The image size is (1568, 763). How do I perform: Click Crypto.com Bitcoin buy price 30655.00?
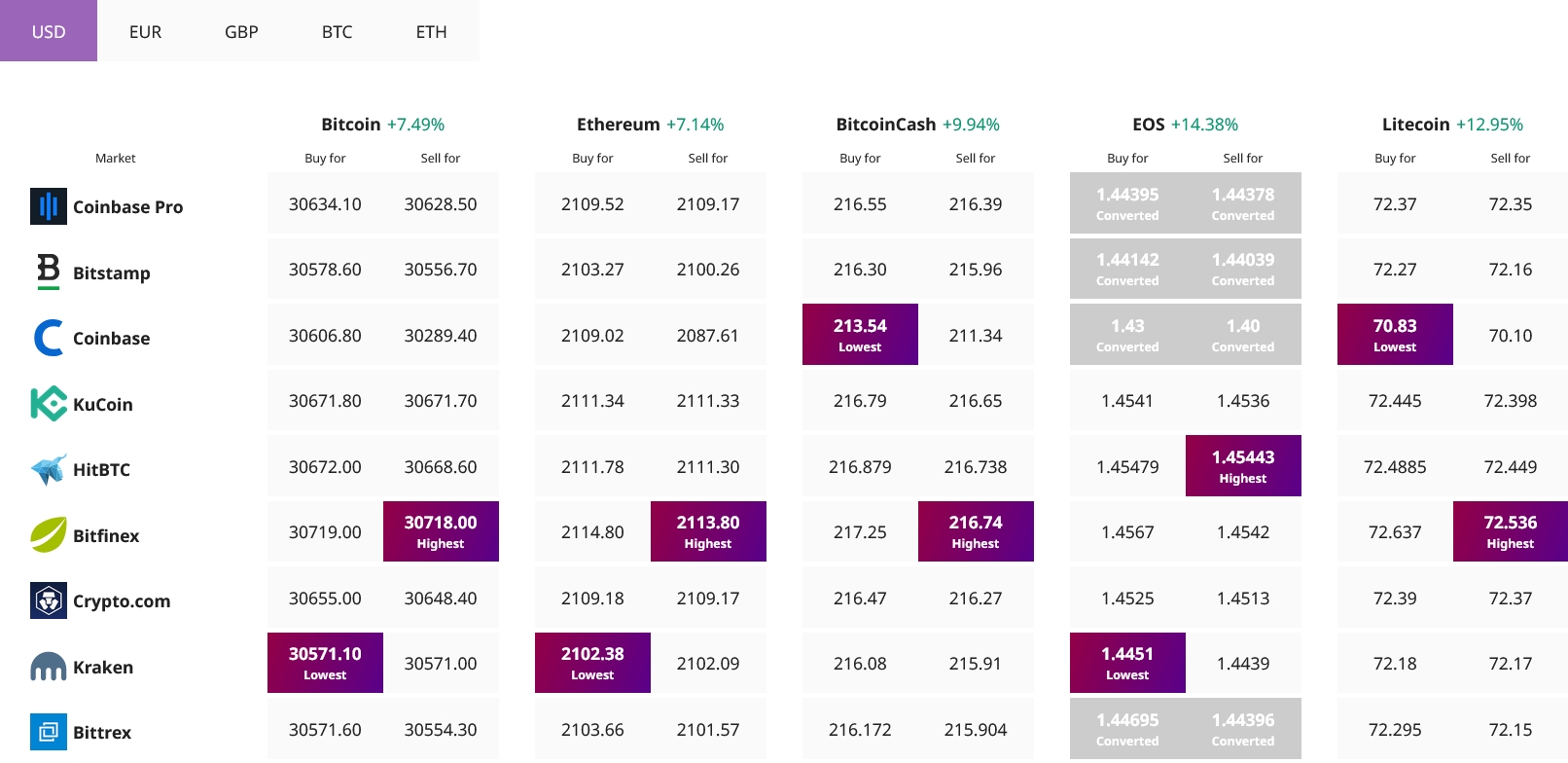(325, 599)
